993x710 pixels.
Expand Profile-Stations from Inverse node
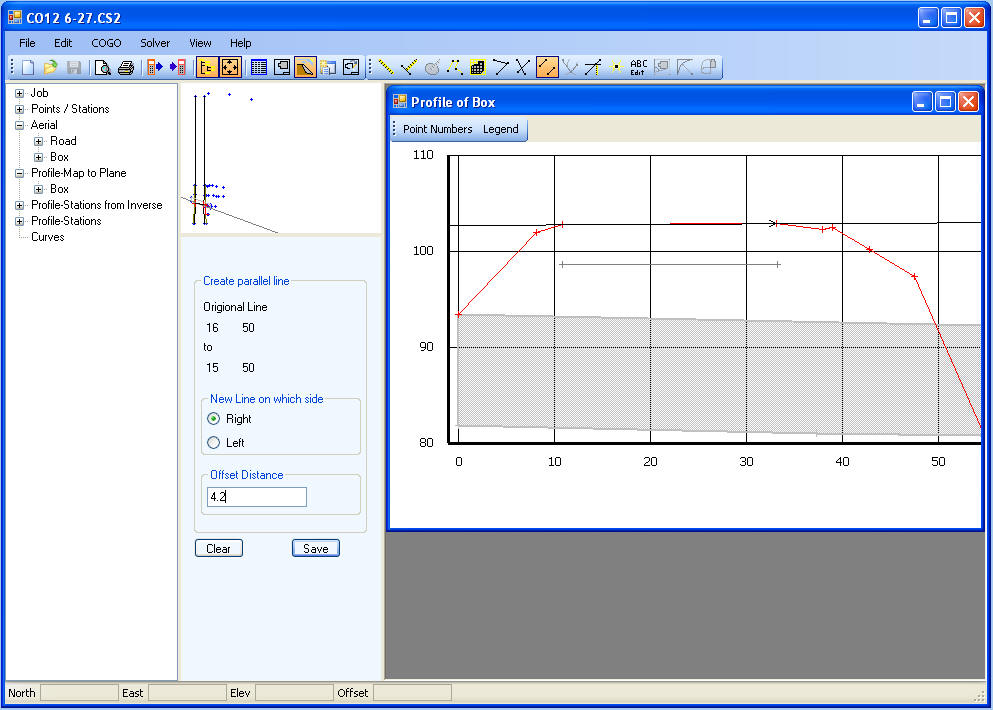20,205
